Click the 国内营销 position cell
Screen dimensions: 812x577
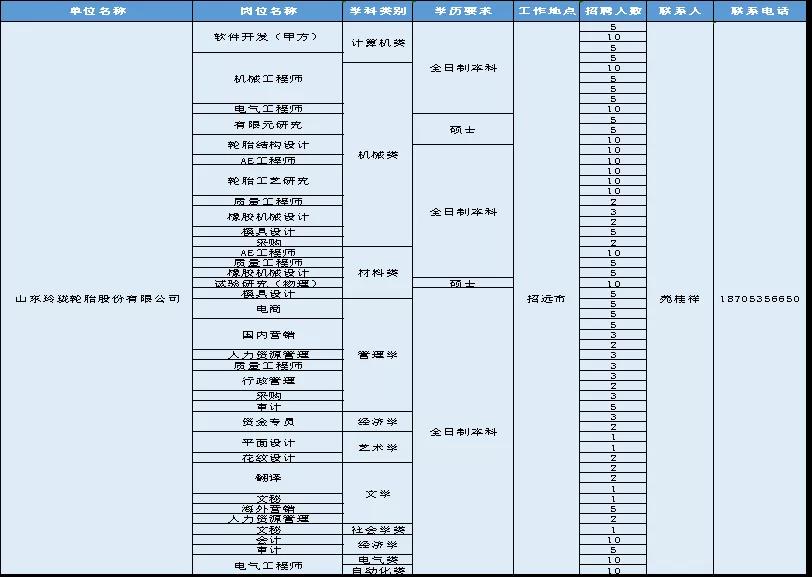pyautogui.click(x=268, y=335)
